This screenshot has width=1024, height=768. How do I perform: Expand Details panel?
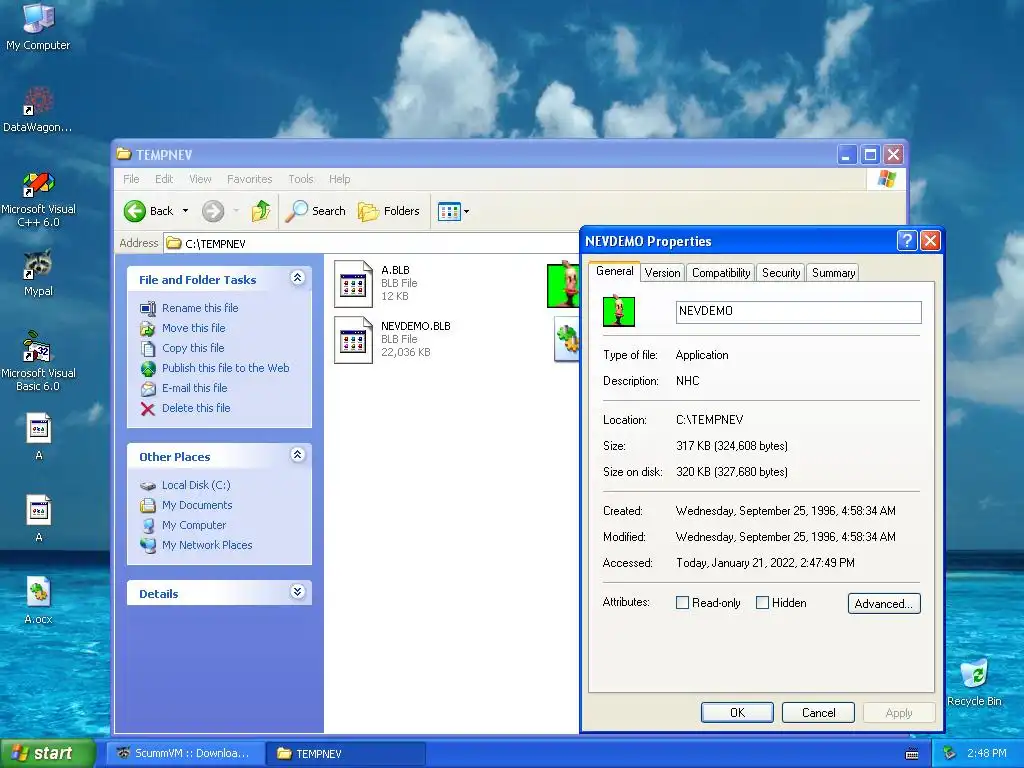click(297, 592)
